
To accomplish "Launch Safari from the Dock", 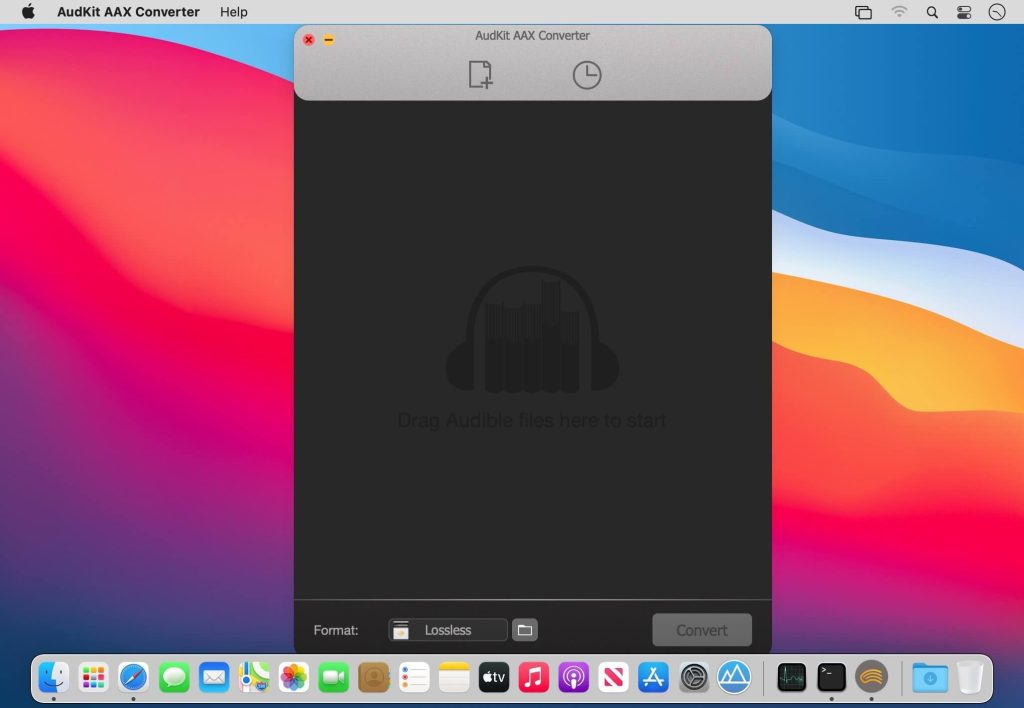I will [x=133, y=677].
